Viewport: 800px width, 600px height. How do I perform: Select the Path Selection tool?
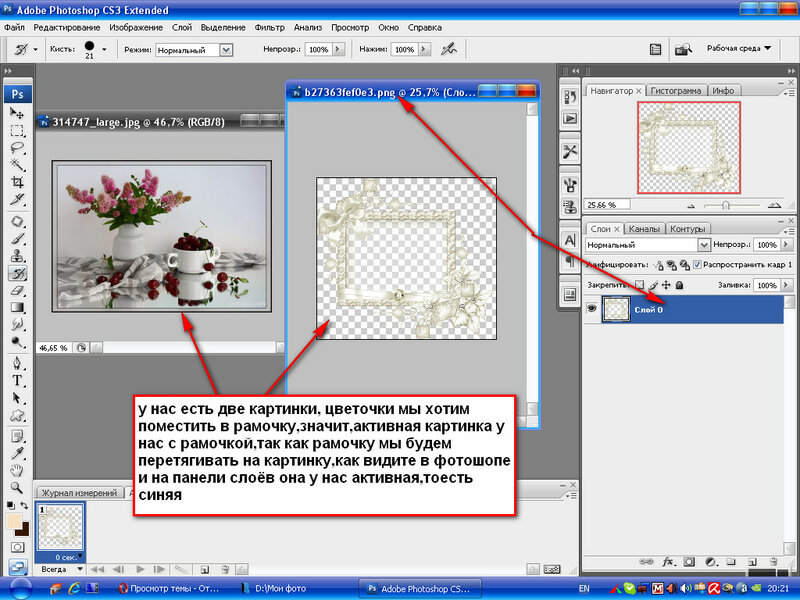(17, 398)
